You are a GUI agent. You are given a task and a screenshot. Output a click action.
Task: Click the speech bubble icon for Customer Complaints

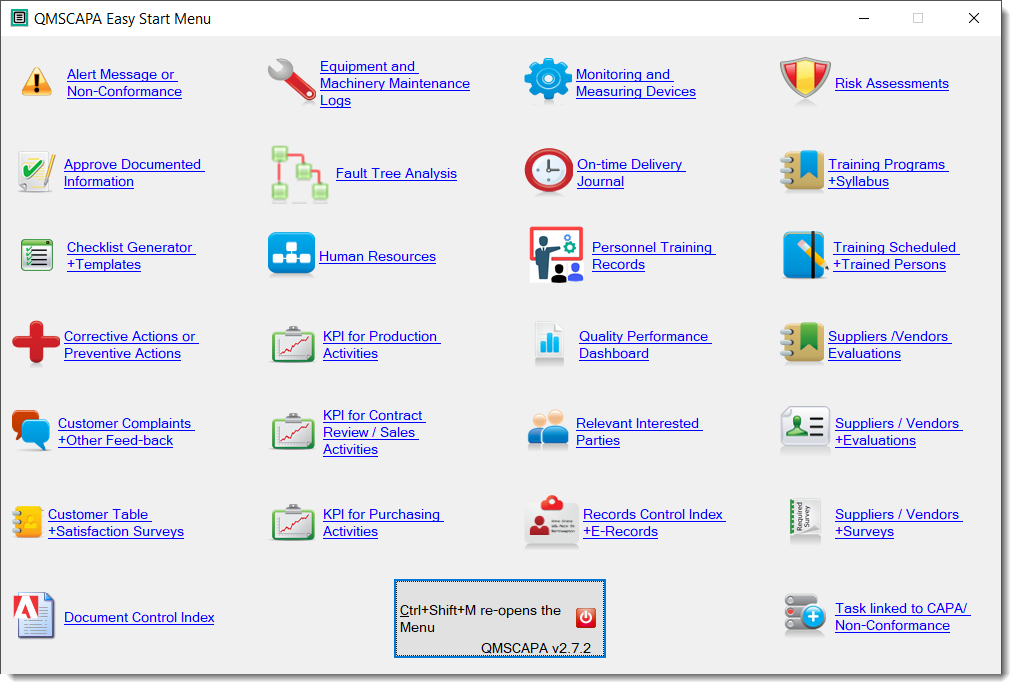point(33,430)
